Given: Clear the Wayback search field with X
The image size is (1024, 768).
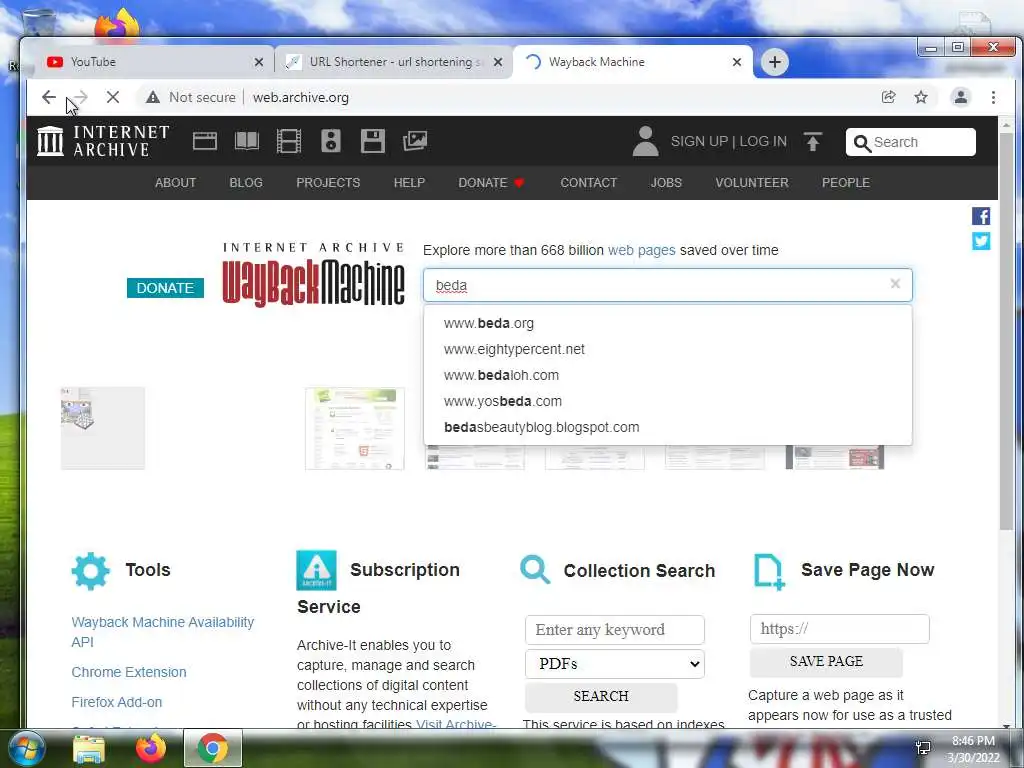Looking at the screenshot, I should [895, 283].
